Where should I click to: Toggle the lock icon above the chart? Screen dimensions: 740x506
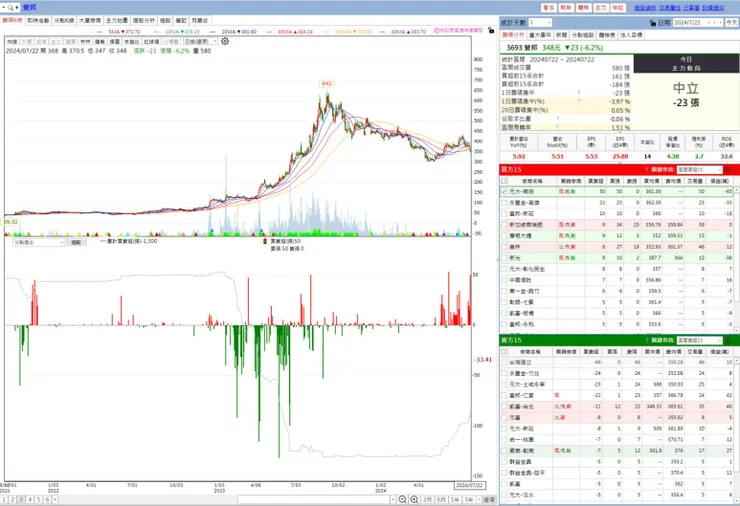491,30
